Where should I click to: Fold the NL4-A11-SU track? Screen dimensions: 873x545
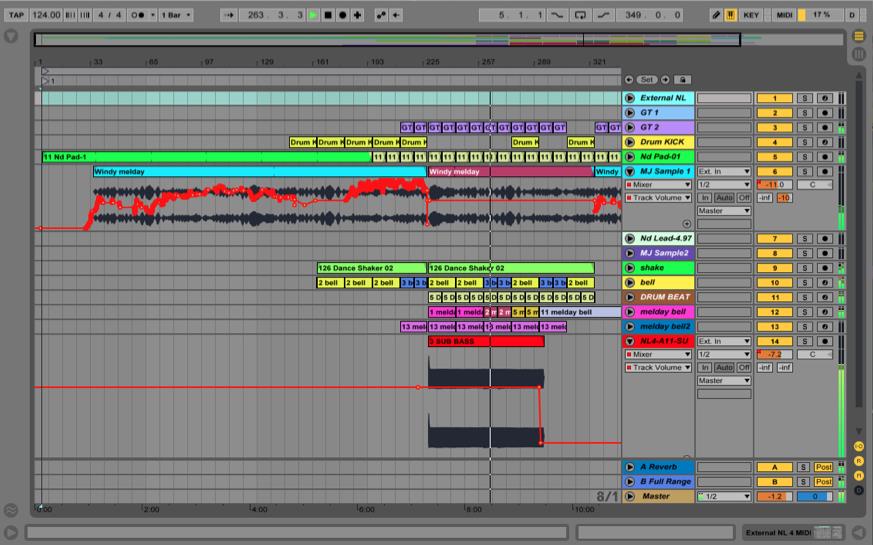point(630,341)
